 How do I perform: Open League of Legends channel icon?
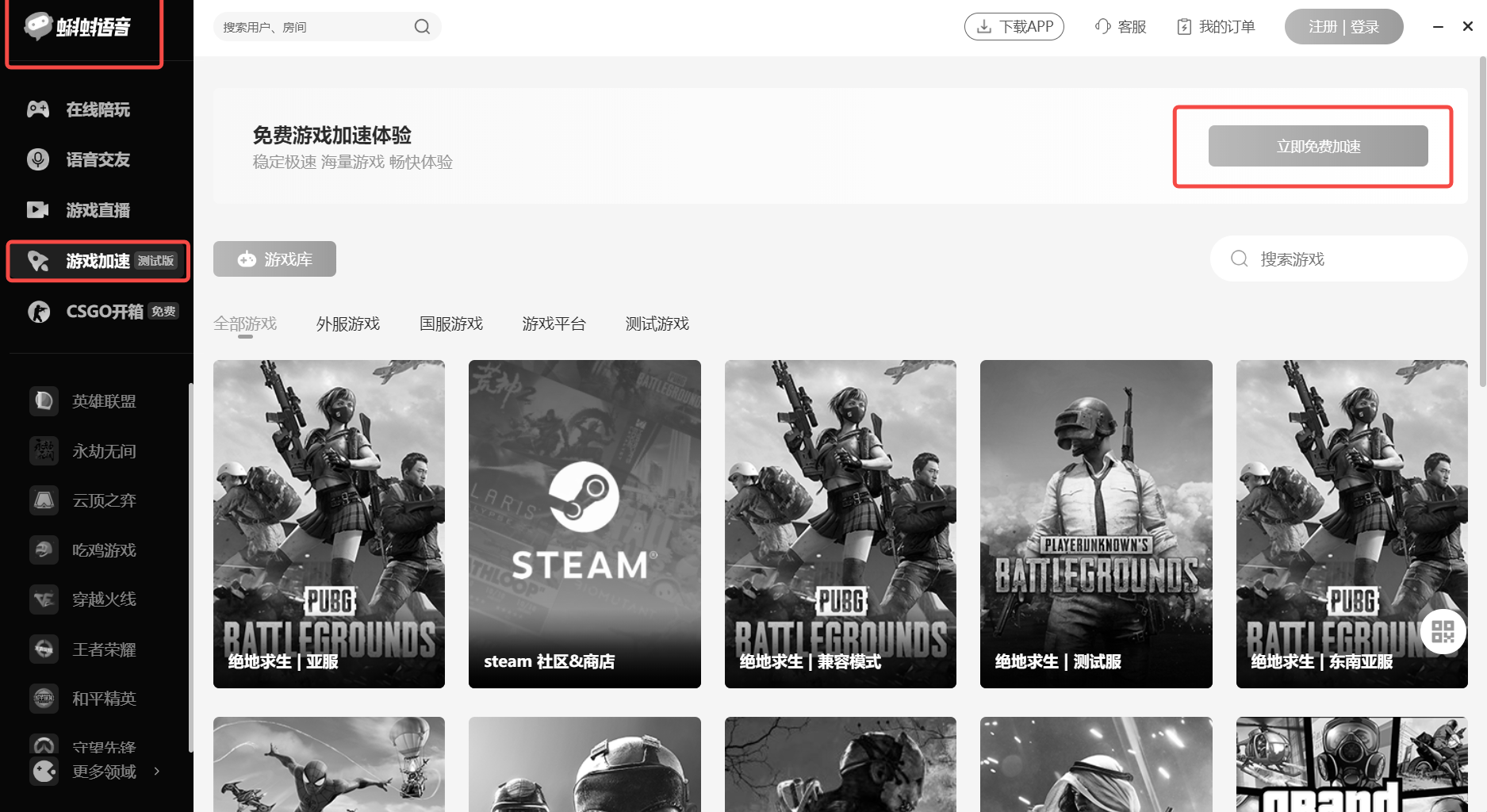coord(44,401)
